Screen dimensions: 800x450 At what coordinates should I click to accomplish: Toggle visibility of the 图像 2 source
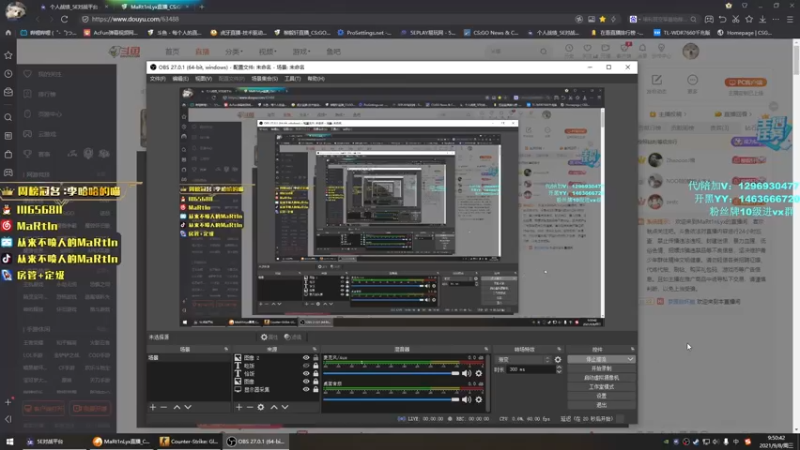(x=306, y=358)
